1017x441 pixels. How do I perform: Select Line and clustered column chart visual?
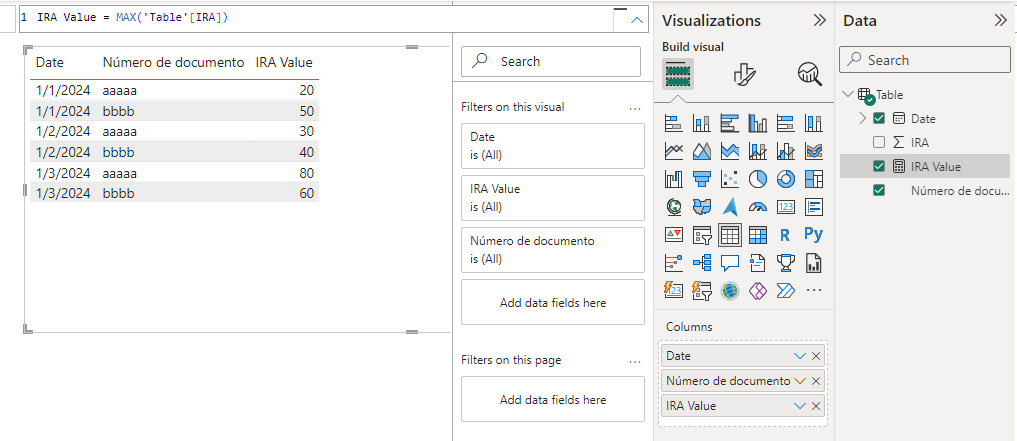click(785, 151)
